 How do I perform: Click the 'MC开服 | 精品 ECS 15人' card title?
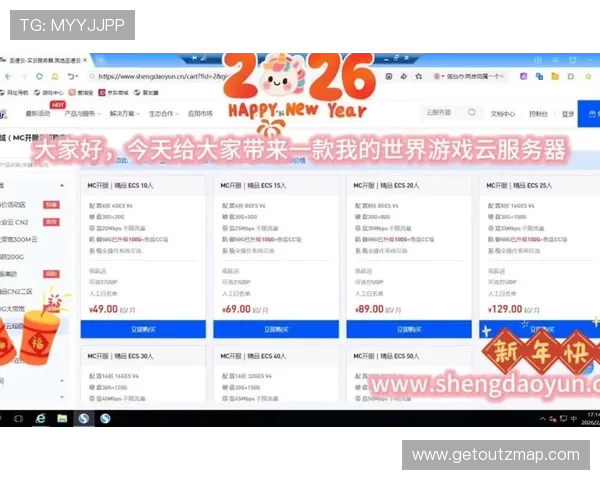click(x=253, y=186)
